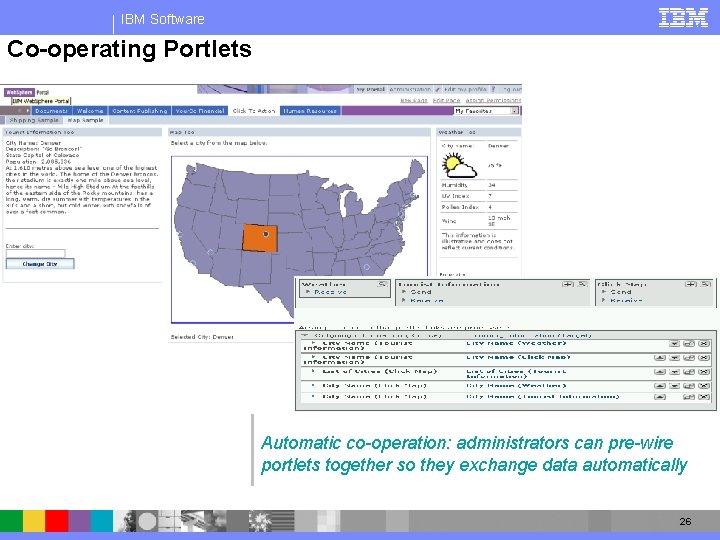Move down the wire targeting City Name (Click Map)
Screen dimensions: 720x540
(x=674, y=358)
